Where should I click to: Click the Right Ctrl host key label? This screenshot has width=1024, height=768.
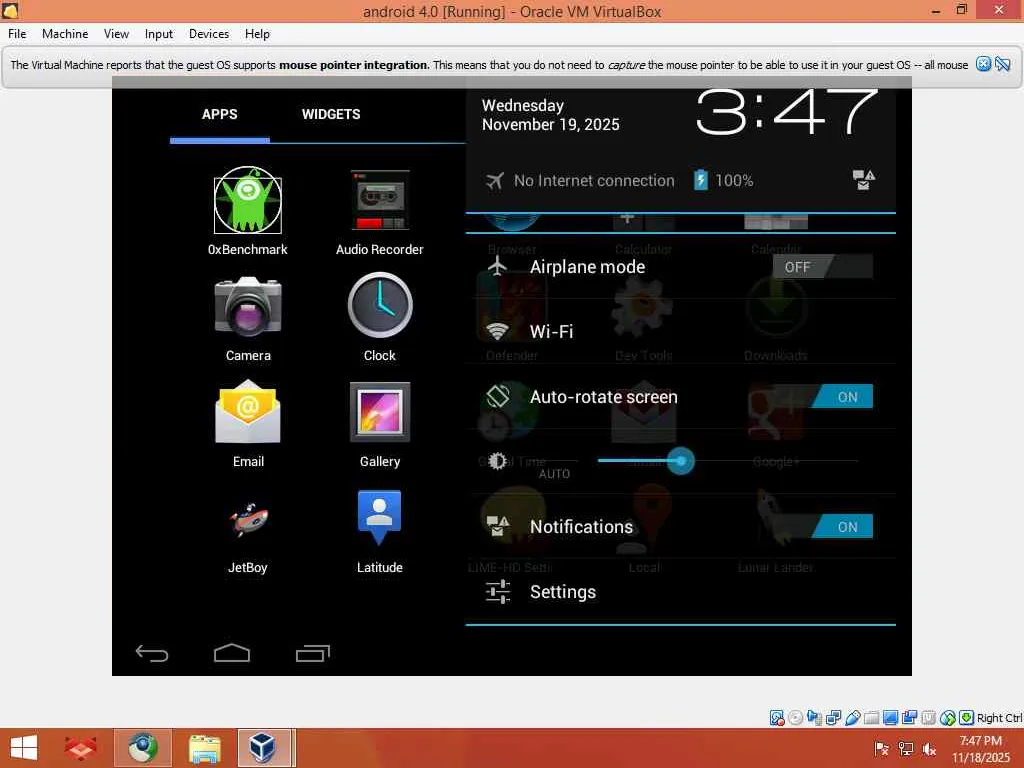pos(1000,718)
